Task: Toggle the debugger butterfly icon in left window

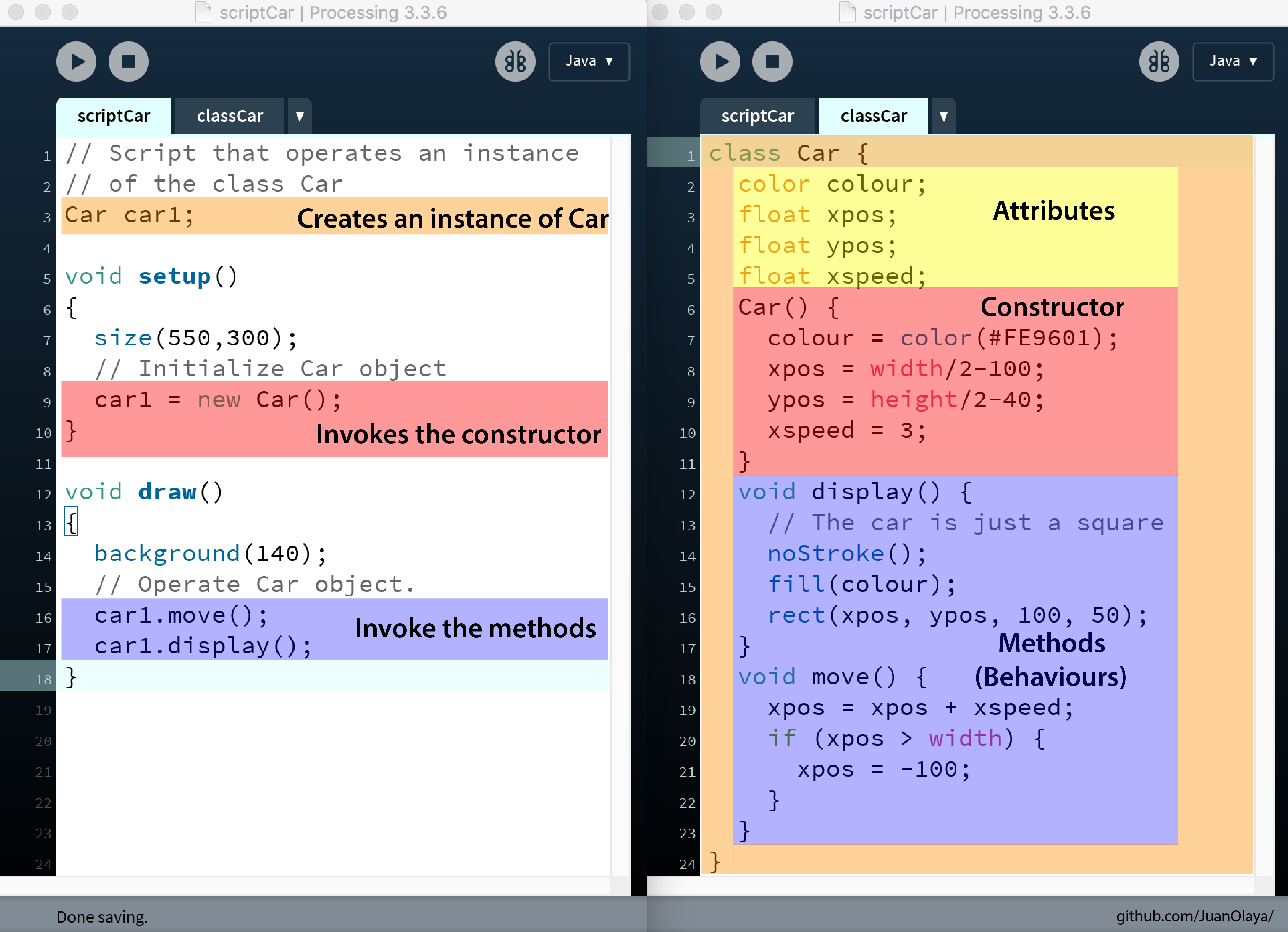Action: 514,61
